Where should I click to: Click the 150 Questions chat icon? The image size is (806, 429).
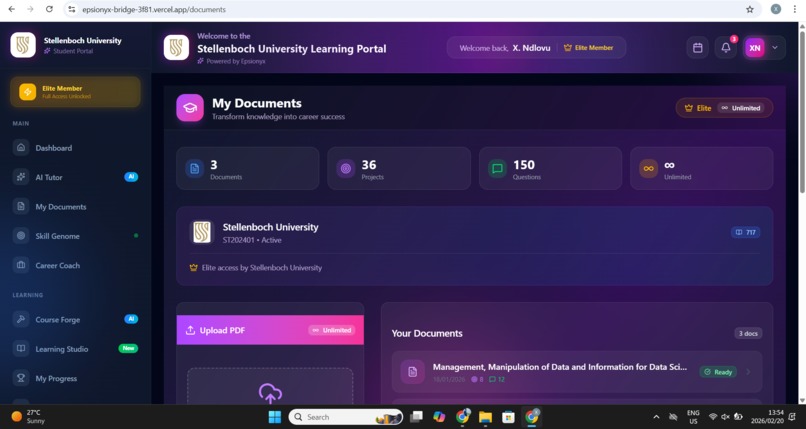(x=498, y=169)
